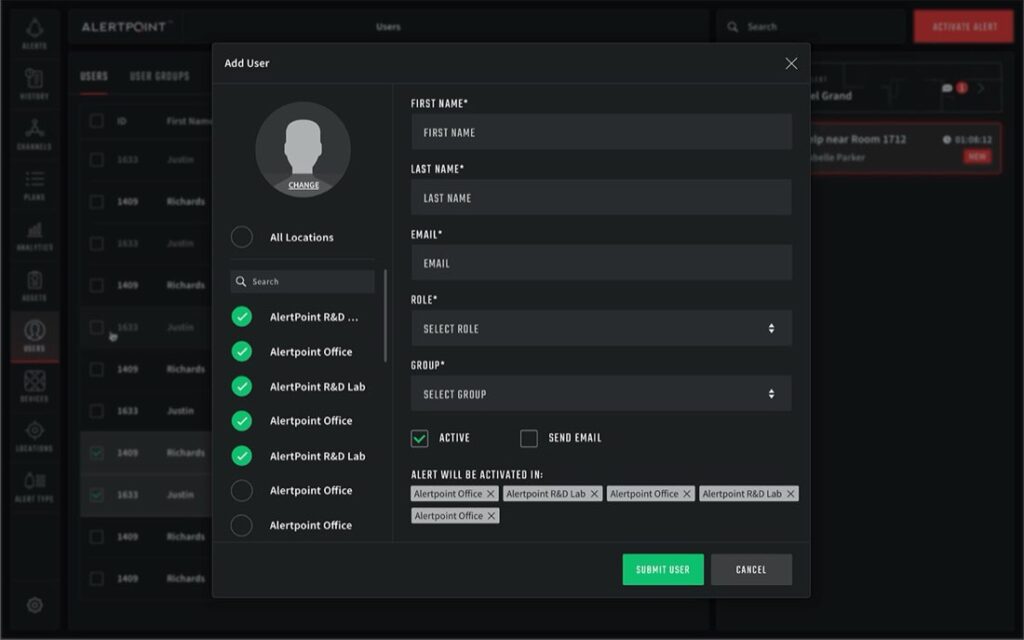Screen dimensions: 1024x640
Task: Focus the Last Name input field
Action: (x=601, y=197)
